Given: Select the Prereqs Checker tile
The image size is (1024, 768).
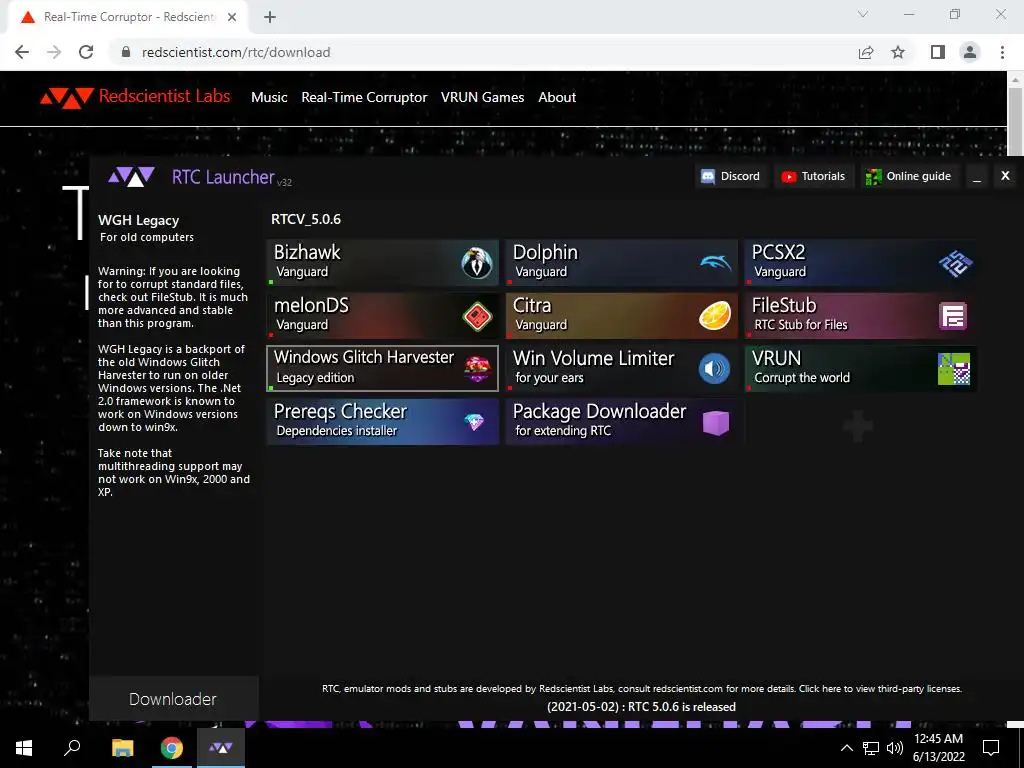Looking at the screenshot, I should [383, 422].
